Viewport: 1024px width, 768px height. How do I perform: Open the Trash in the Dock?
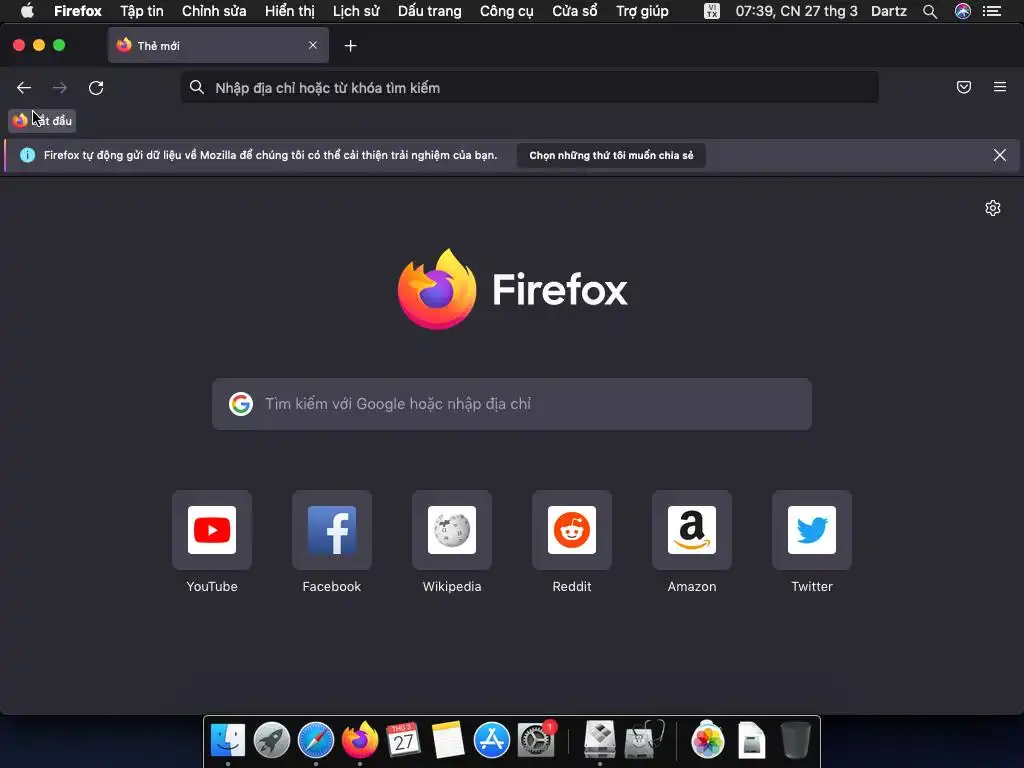pos(795,740)
